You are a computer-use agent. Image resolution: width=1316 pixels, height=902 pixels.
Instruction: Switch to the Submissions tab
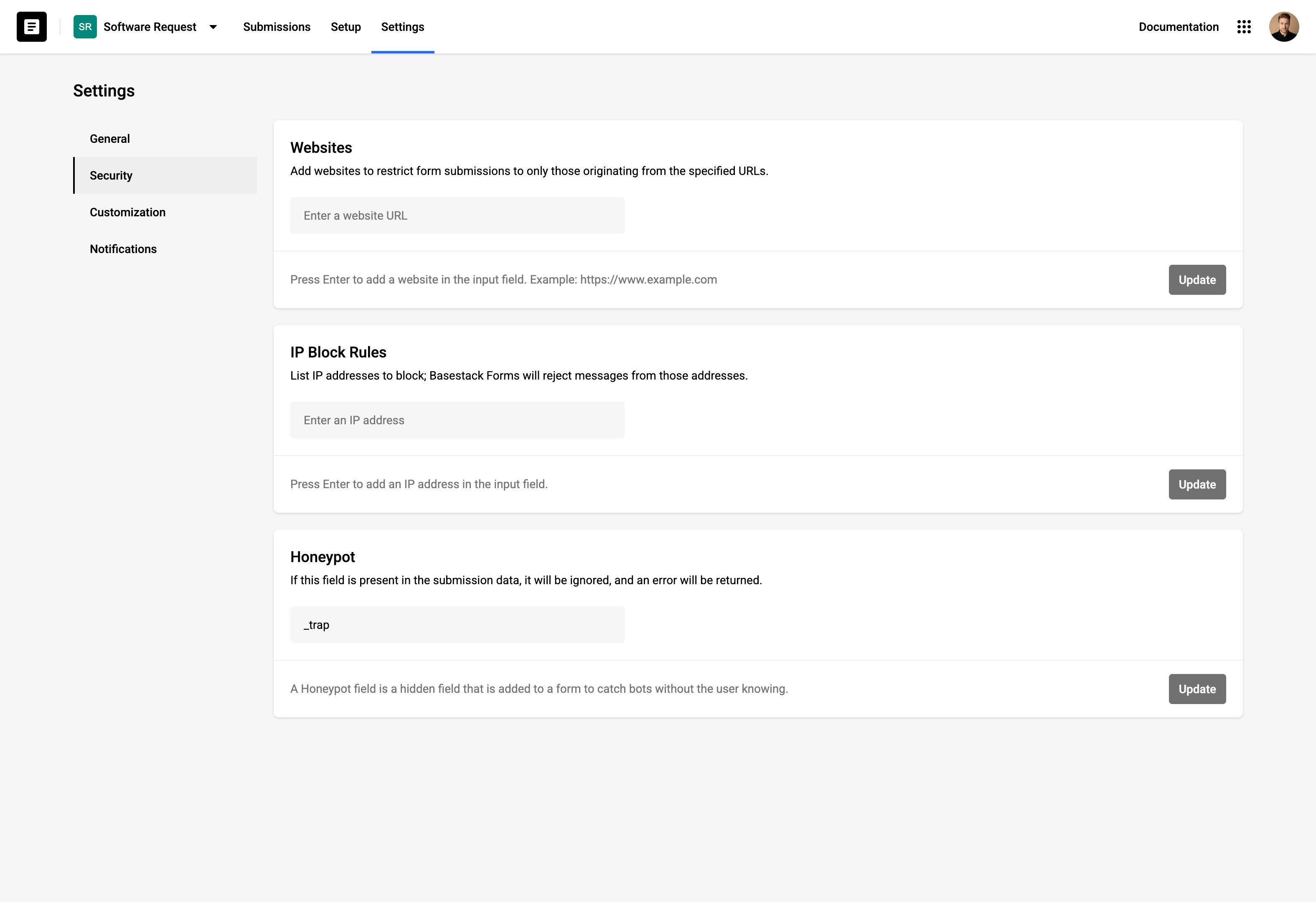(x=276, y=27)
